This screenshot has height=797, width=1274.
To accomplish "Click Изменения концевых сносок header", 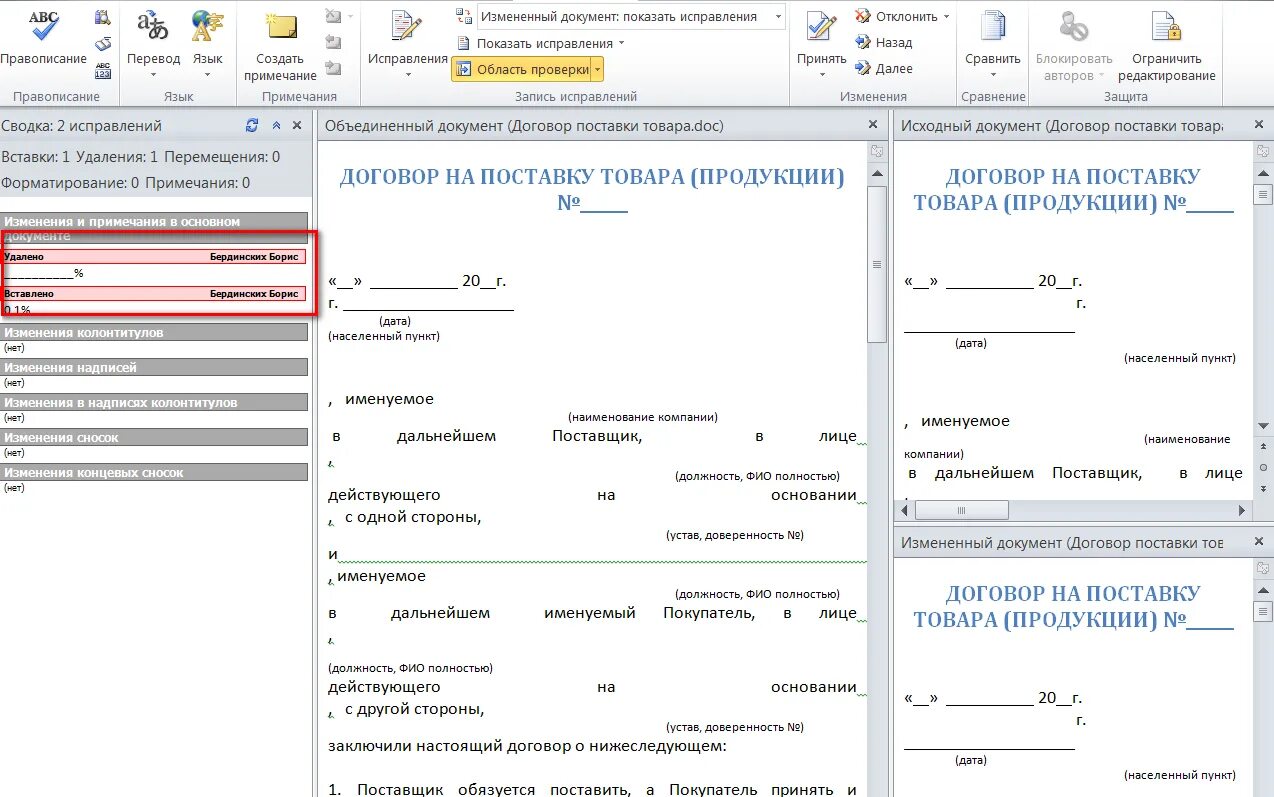I will (154, 473).
